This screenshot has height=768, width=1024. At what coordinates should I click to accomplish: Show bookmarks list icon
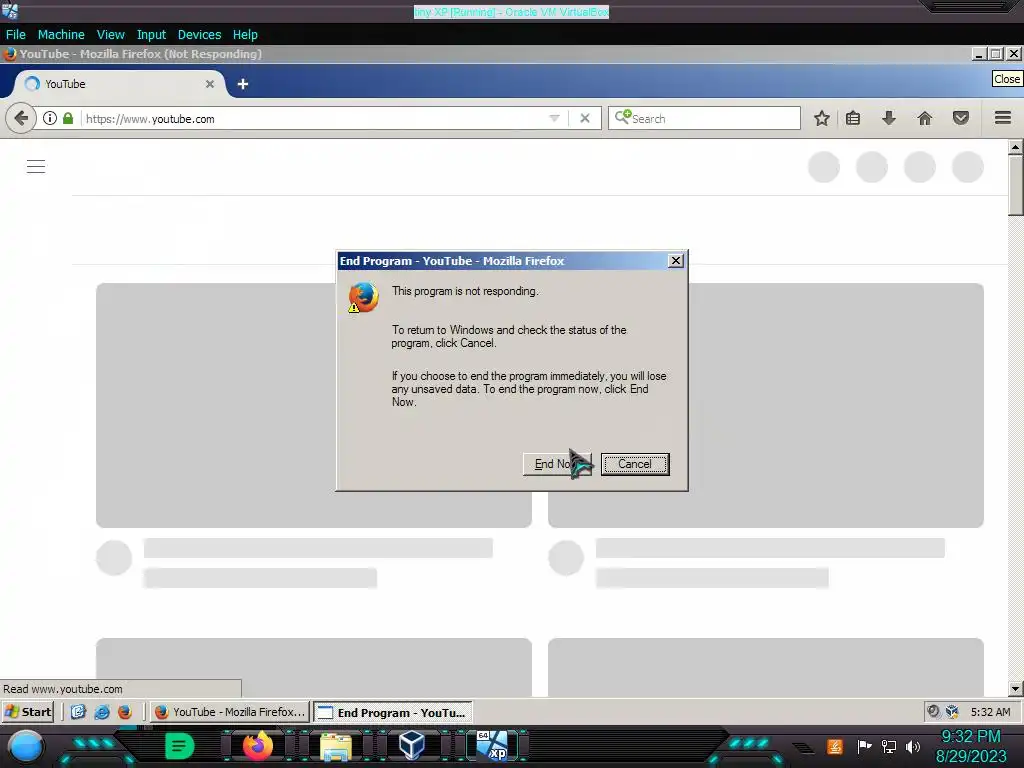point(853,118)
